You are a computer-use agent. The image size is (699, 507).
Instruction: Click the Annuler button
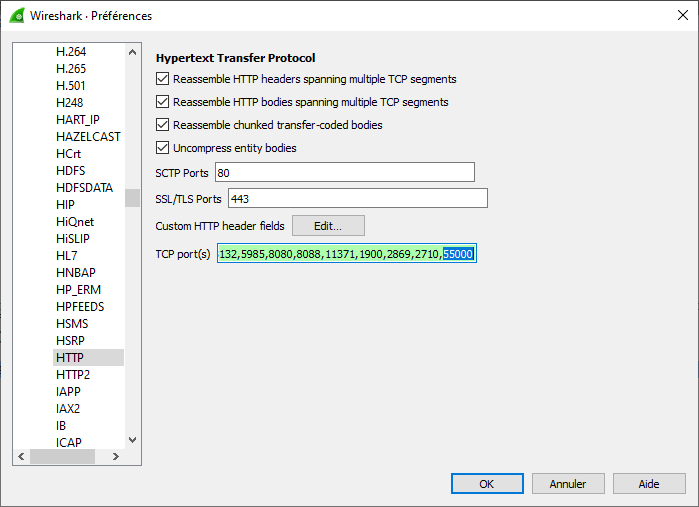click(x=568, y=484)
